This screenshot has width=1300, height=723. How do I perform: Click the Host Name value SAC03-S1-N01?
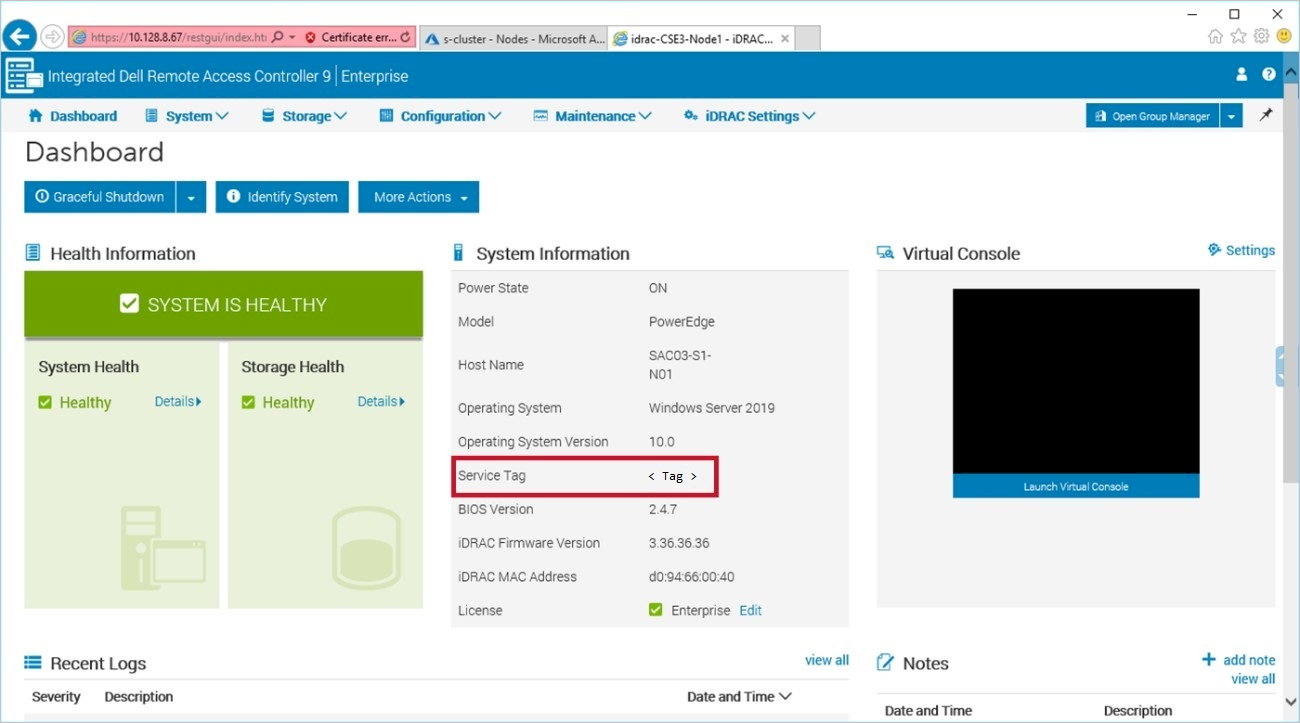coord(680,365)
